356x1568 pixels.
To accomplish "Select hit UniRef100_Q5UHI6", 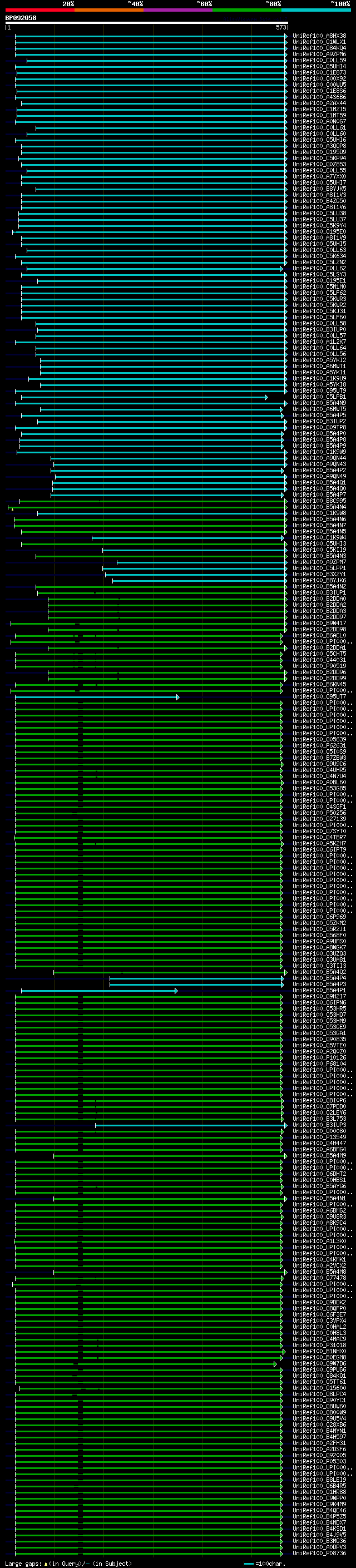I will [x=319, y=140].
